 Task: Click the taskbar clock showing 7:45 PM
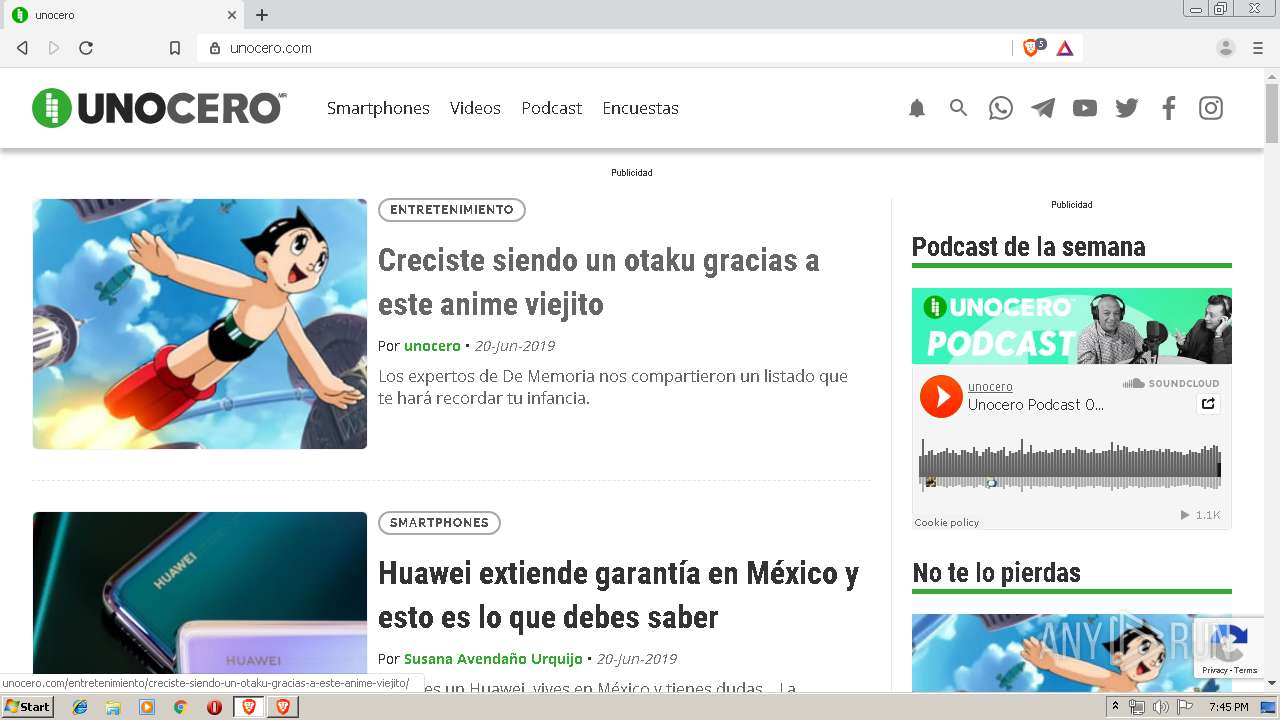point(1228,707)
